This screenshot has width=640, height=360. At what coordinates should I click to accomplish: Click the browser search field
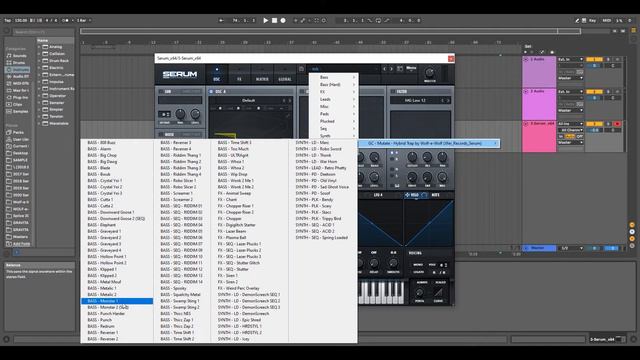[x=43, y=32]
